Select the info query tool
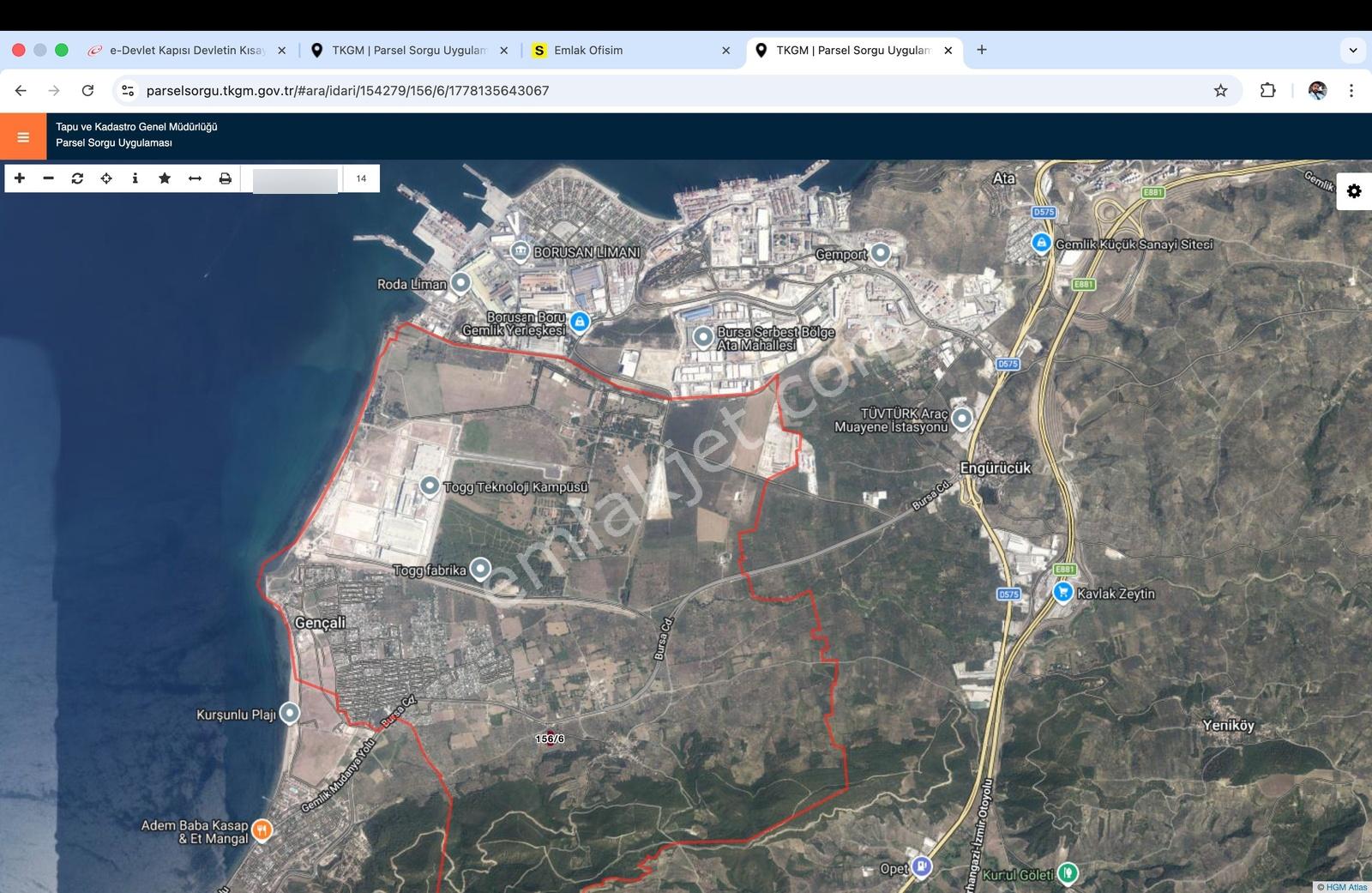Image resolution: width=1372 pixels, height=893 pixels. pyautogui.click(x=135, y=178)
